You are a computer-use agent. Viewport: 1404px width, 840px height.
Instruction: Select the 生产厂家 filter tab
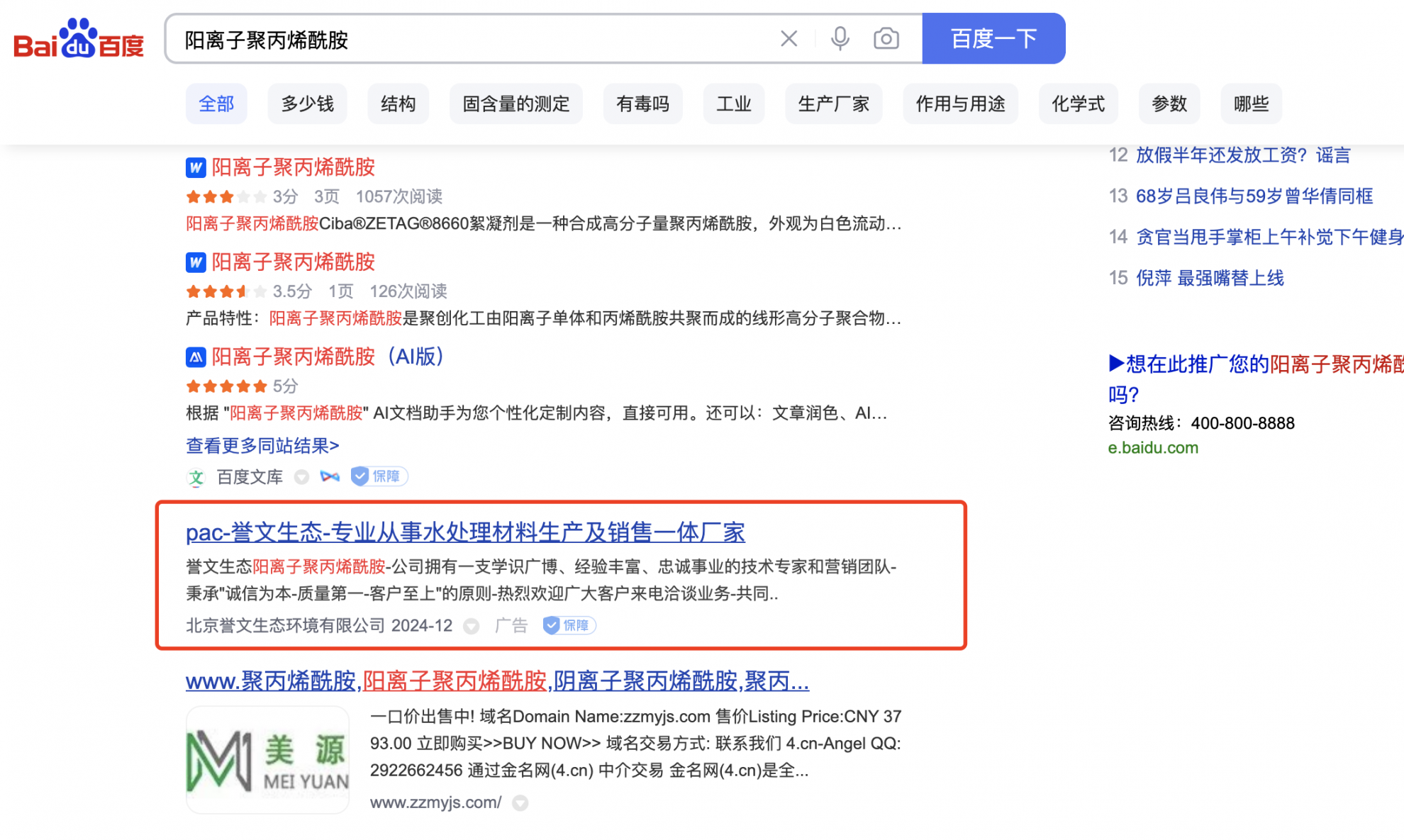(833, 104)
